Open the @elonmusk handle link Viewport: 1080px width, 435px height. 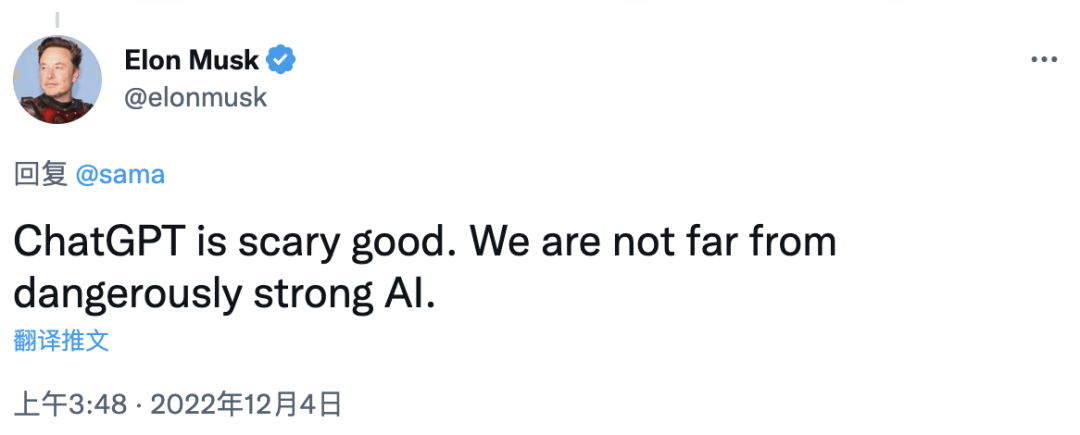pos(196,98)
